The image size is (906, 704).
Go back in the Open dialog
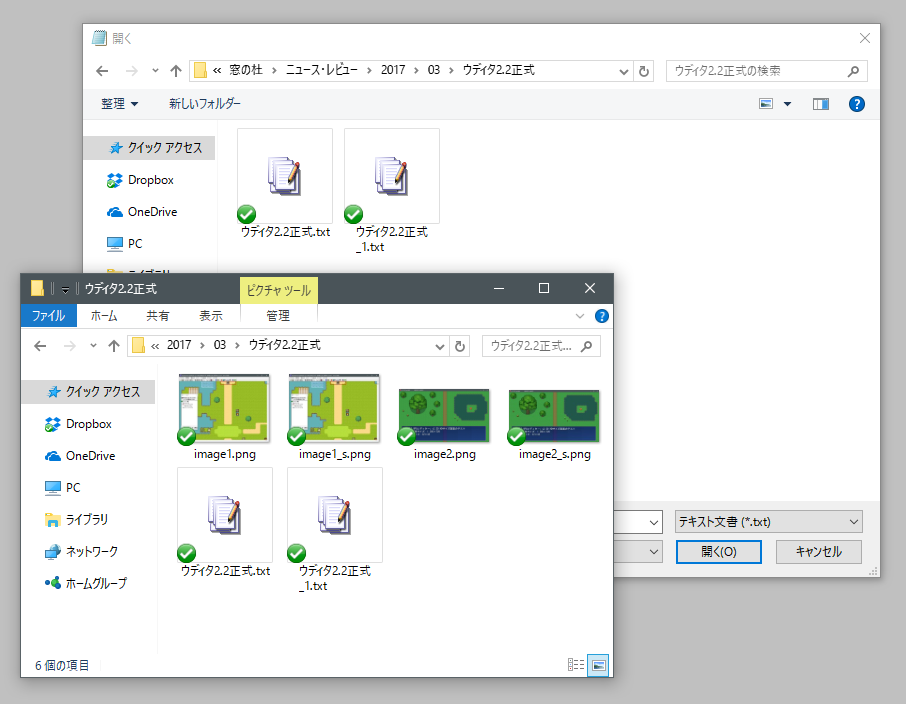coord(102,71)
